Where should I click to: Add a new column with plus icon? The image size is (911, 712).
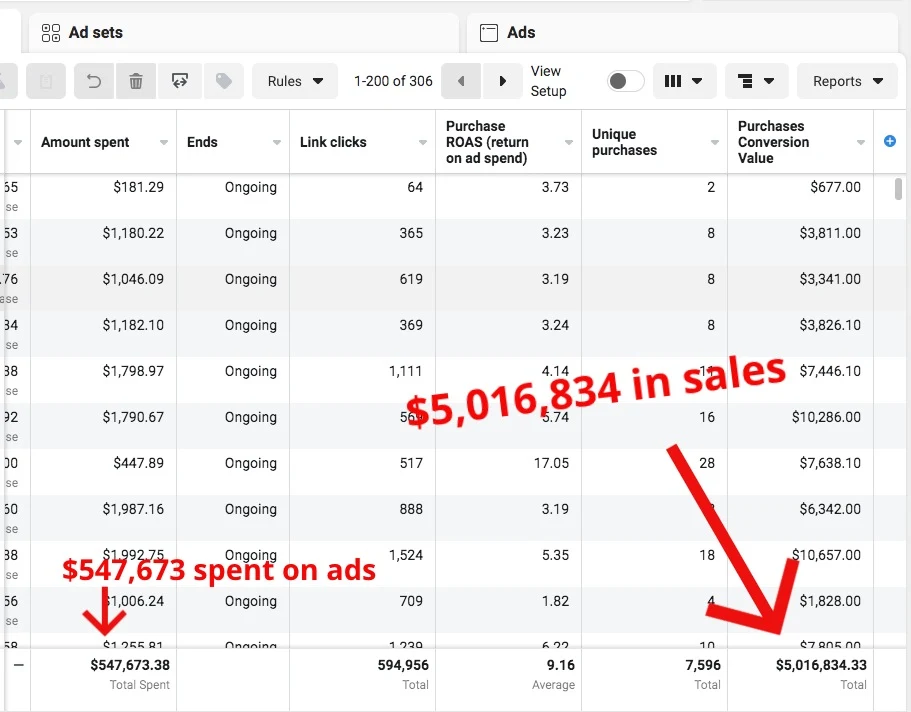coord(890,142)
